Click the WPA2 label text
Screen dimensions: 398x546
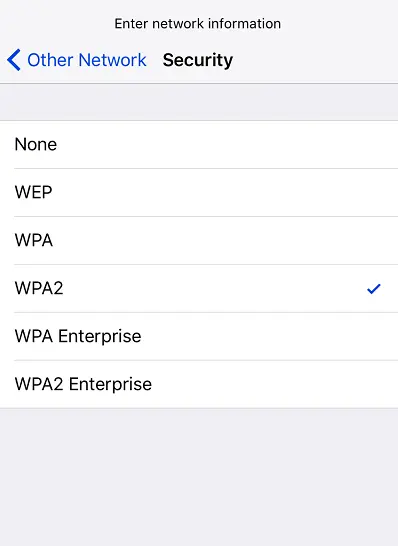(x=39, y=288)
